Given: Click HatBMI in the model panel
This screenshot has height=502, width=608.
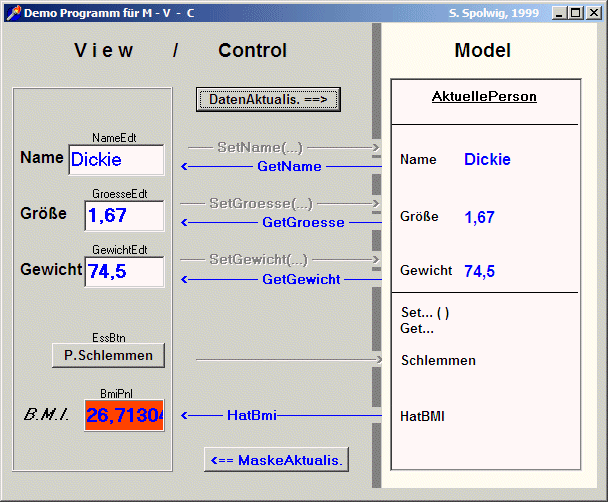Looking at the screenshot, I should (x=422, y=416).
